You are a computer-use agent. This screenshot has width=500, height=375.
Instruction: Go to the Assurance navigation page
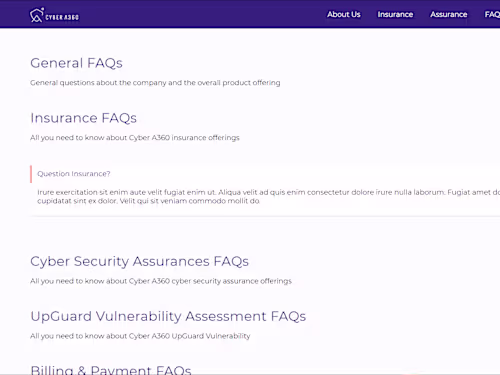coord(449,14)
